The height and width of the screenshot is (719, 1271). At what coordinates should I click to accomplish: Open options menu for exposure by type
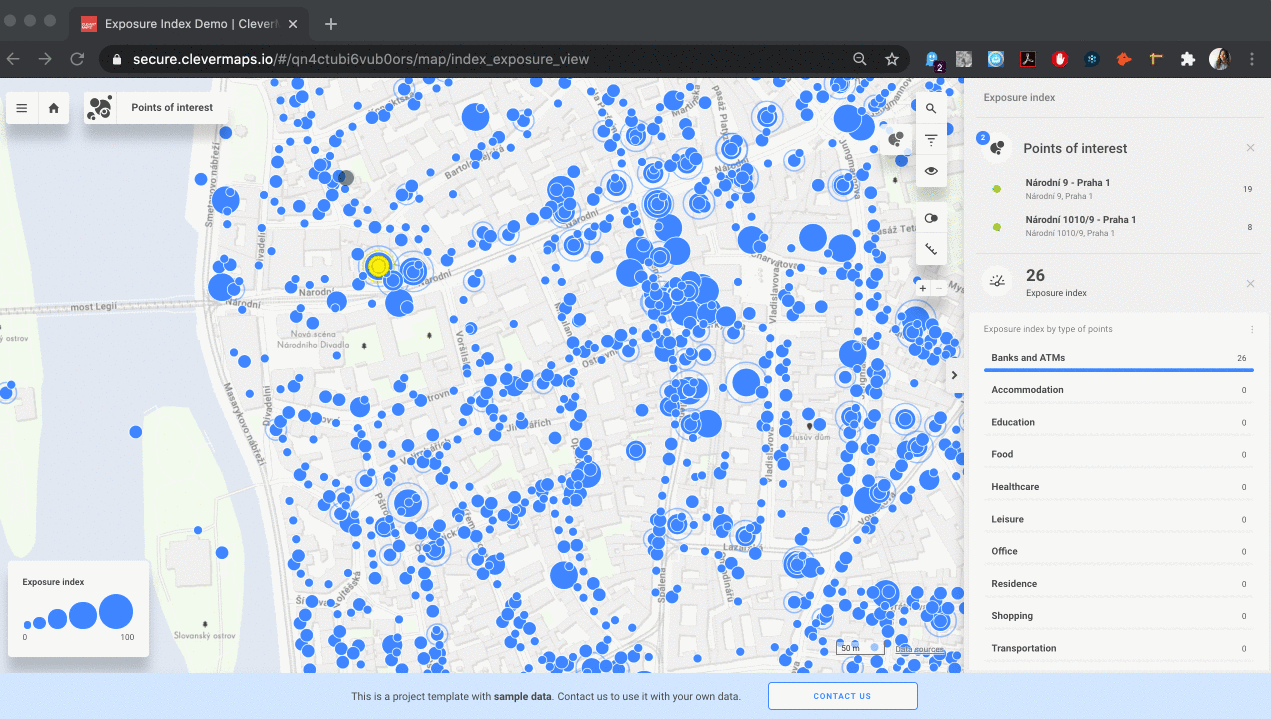click(1251, 329)
